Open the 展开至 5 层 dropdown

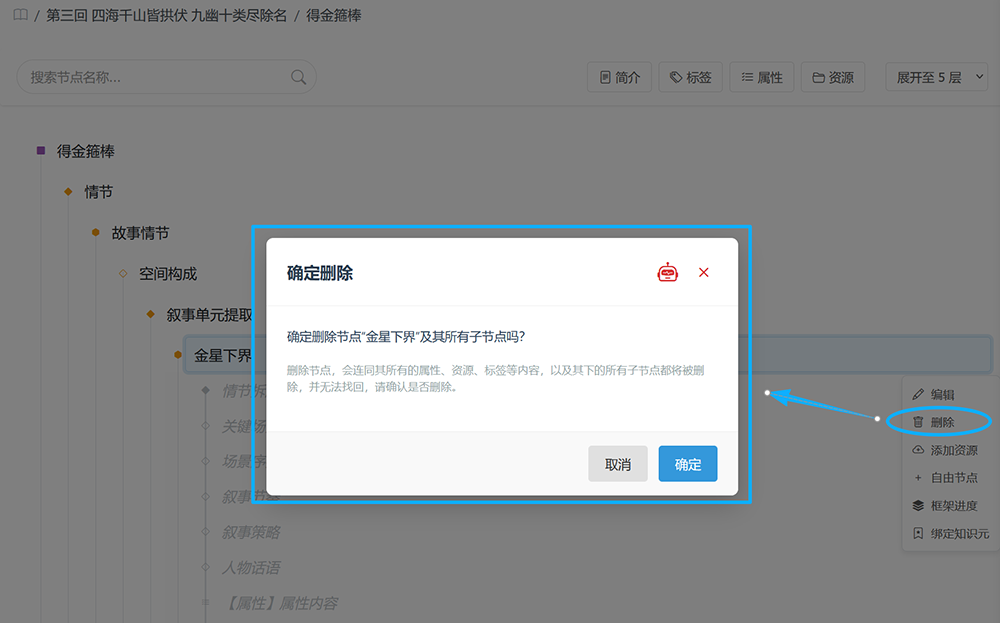click(936, 77)
